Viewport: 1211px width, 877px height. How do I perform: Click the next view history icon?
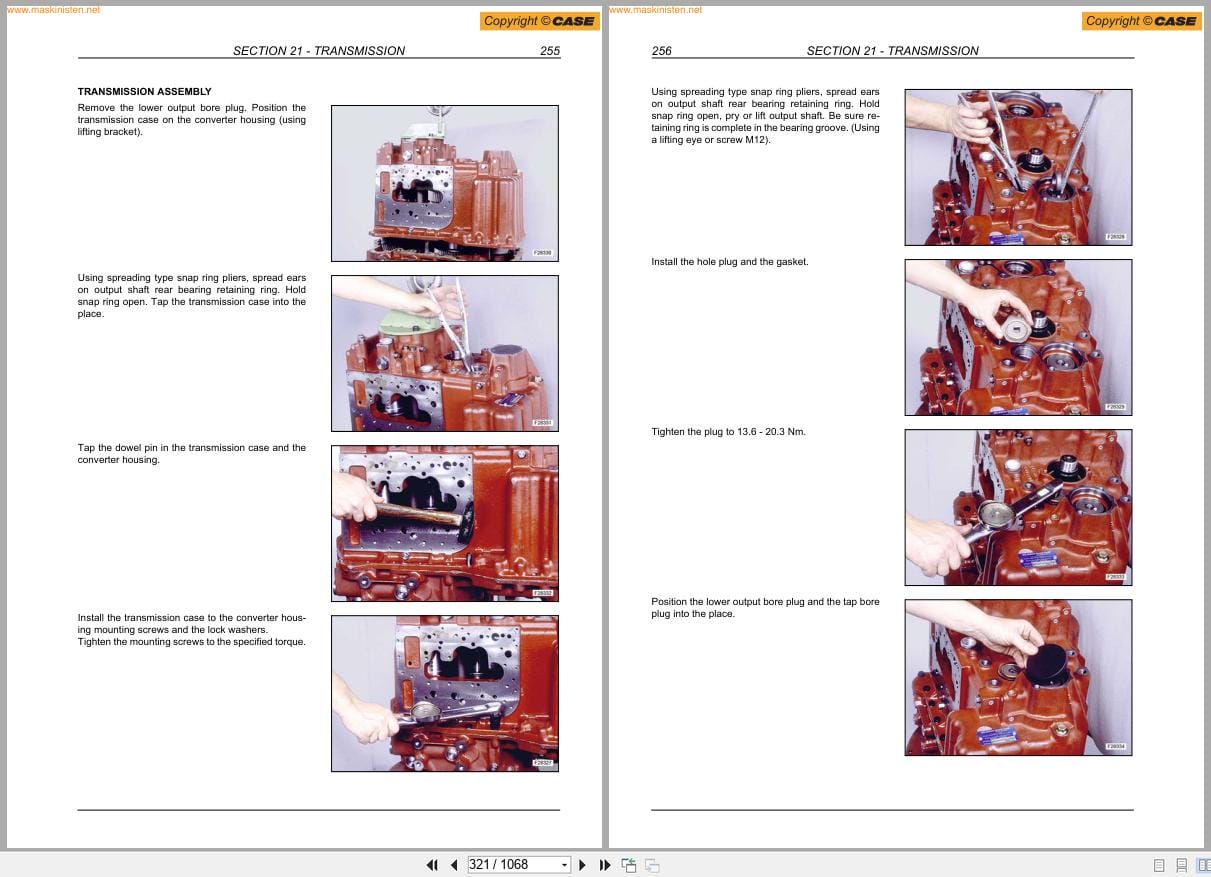[651, 864]
